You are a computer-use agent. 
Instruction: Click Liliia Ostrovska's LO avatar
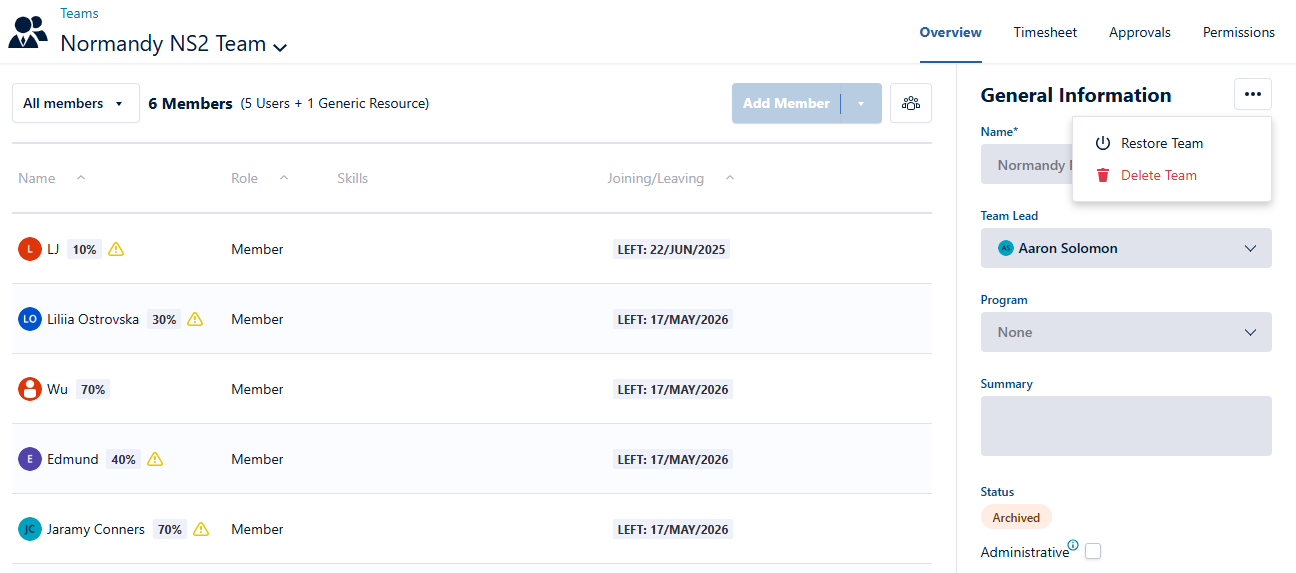point(30,319)
